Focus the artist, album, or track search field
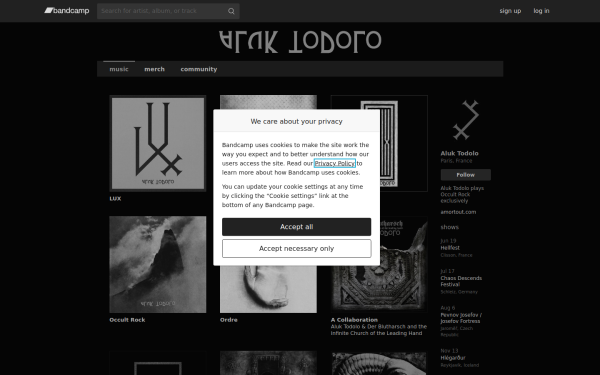The width and height of the screenshot is (600, 375). pyautogui.click(x=168, y=11)
